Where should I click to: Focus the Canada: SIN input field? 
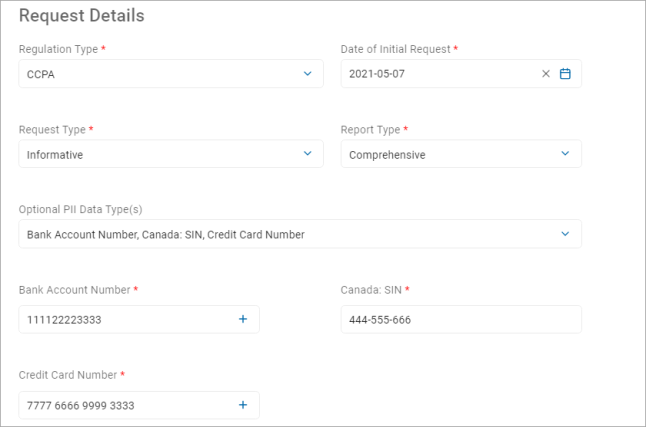click(460, 320)
